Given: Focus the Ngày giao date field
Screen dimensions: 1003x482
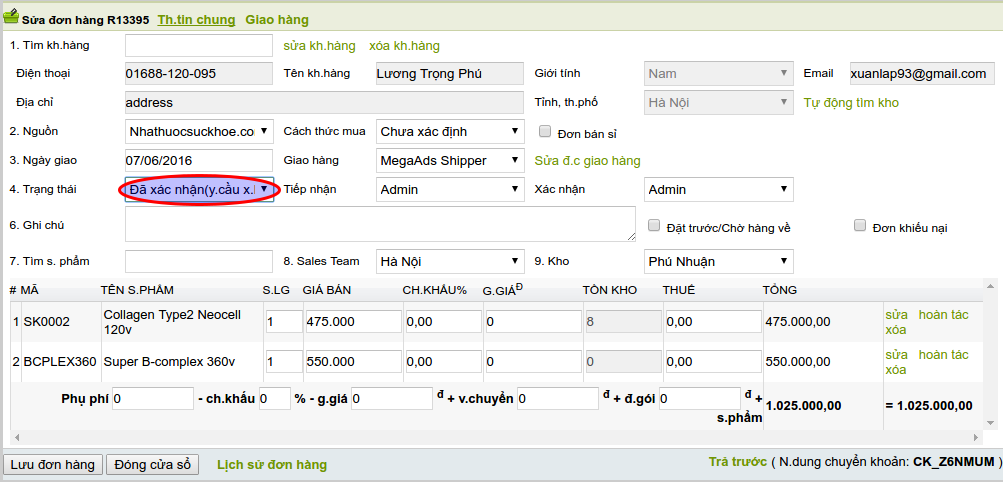Looking at the screenshot, I should (x=198, y=160).
